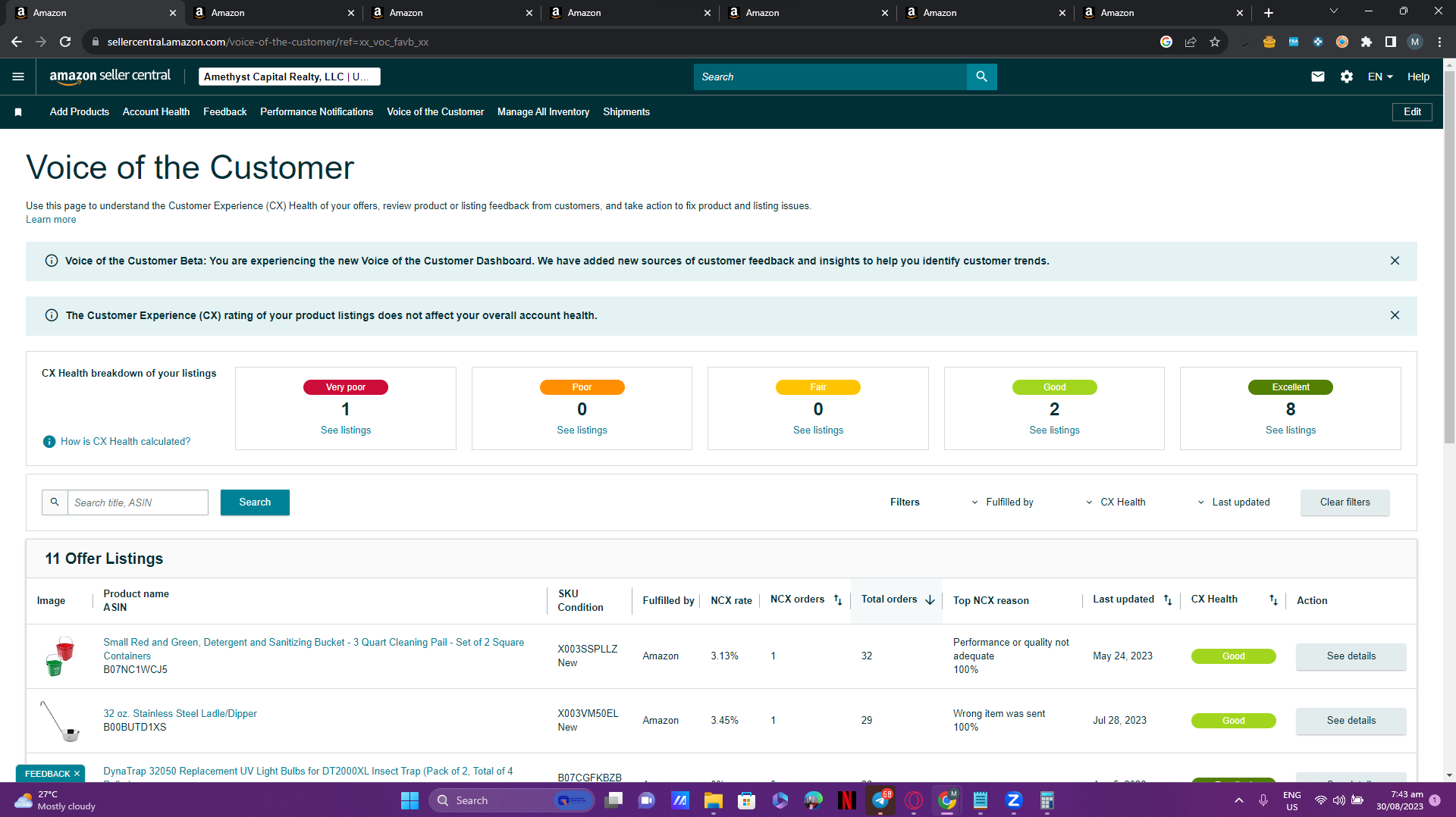Open Feedback in navigation bar
The width and height of the screenshot is (1456, 817).
click(x=225, y=112)
